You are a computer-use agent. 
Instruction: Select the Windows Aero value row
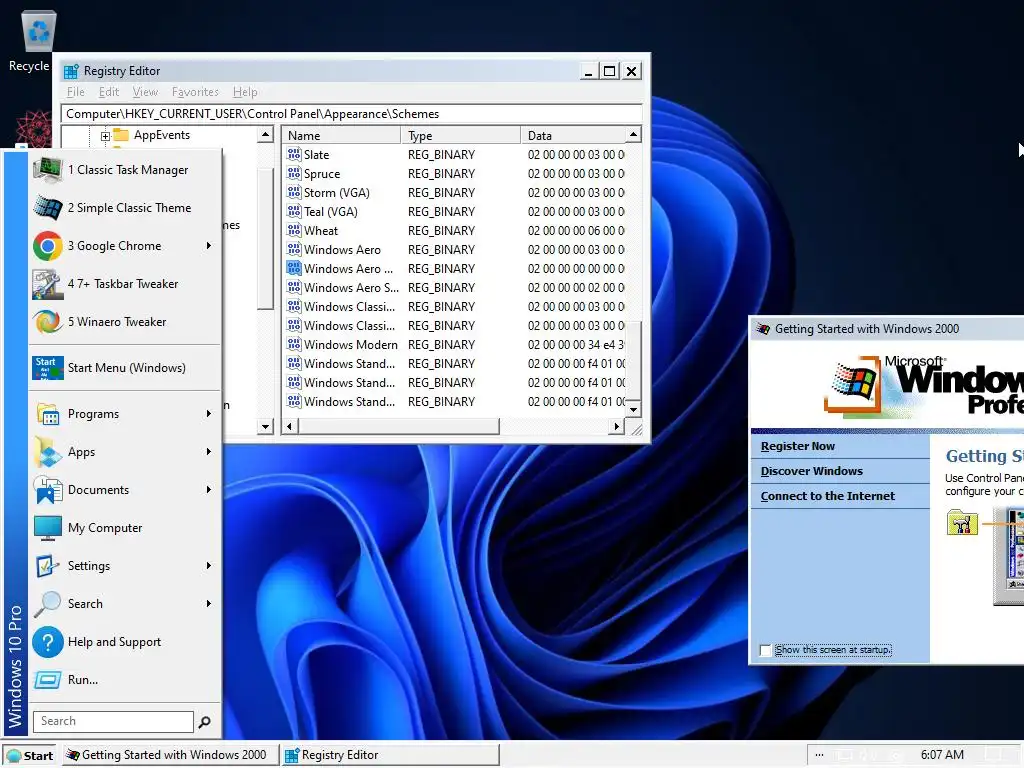(455, 249)
